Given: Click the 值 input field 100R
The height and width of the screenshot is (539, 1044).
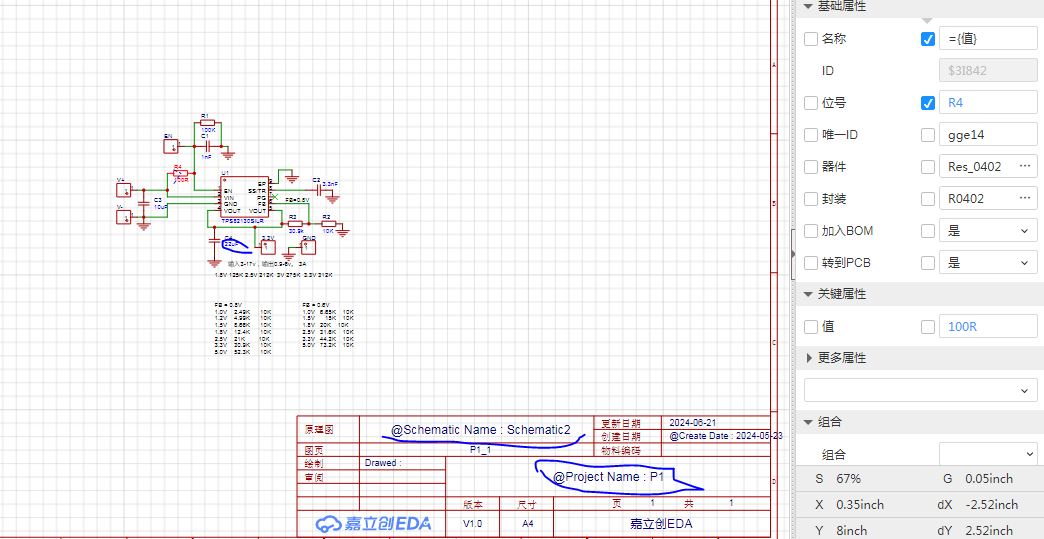Looking at the screenshot, I should 988,327.
